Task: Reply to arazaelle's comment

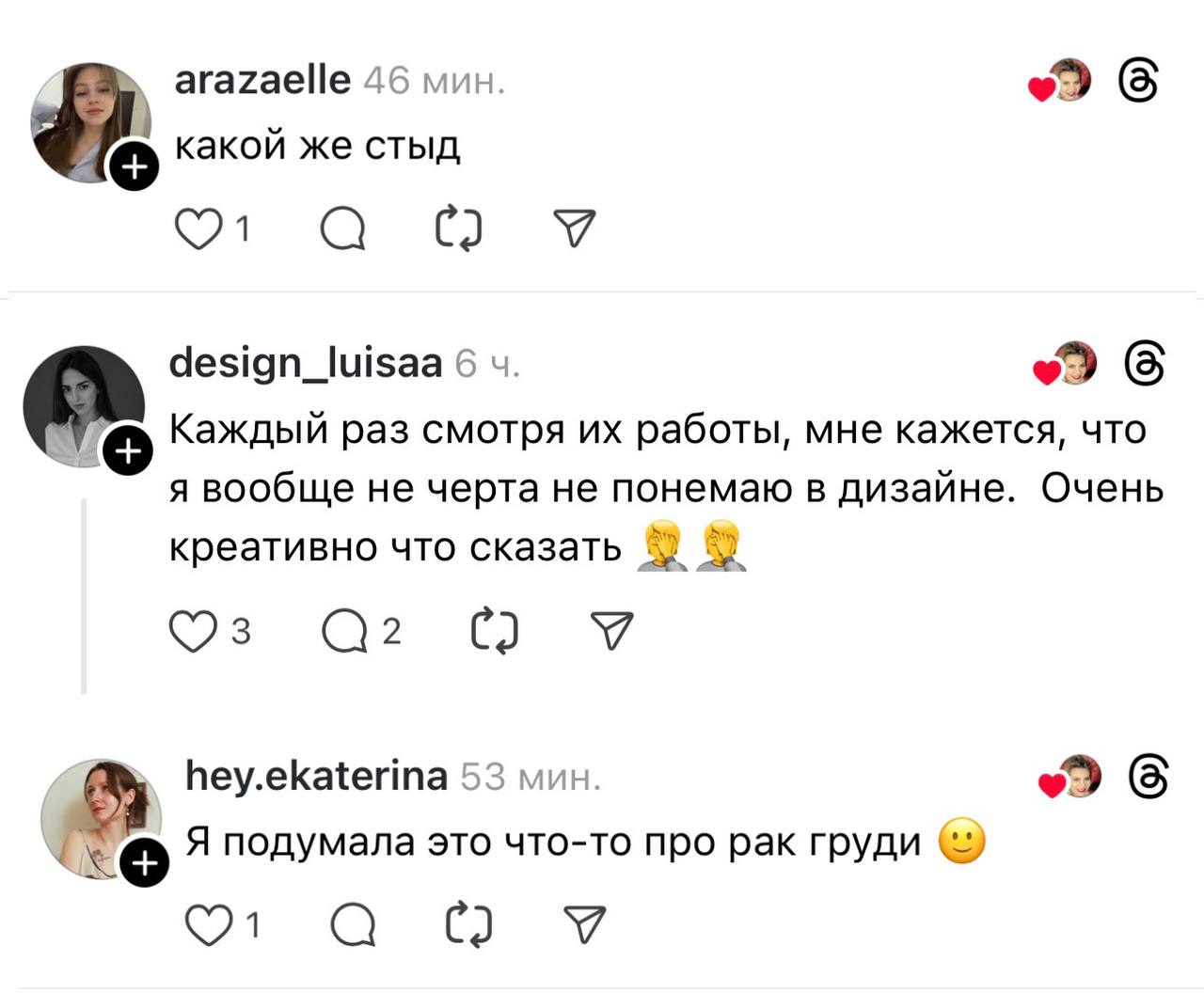Action: coord(343,229)
